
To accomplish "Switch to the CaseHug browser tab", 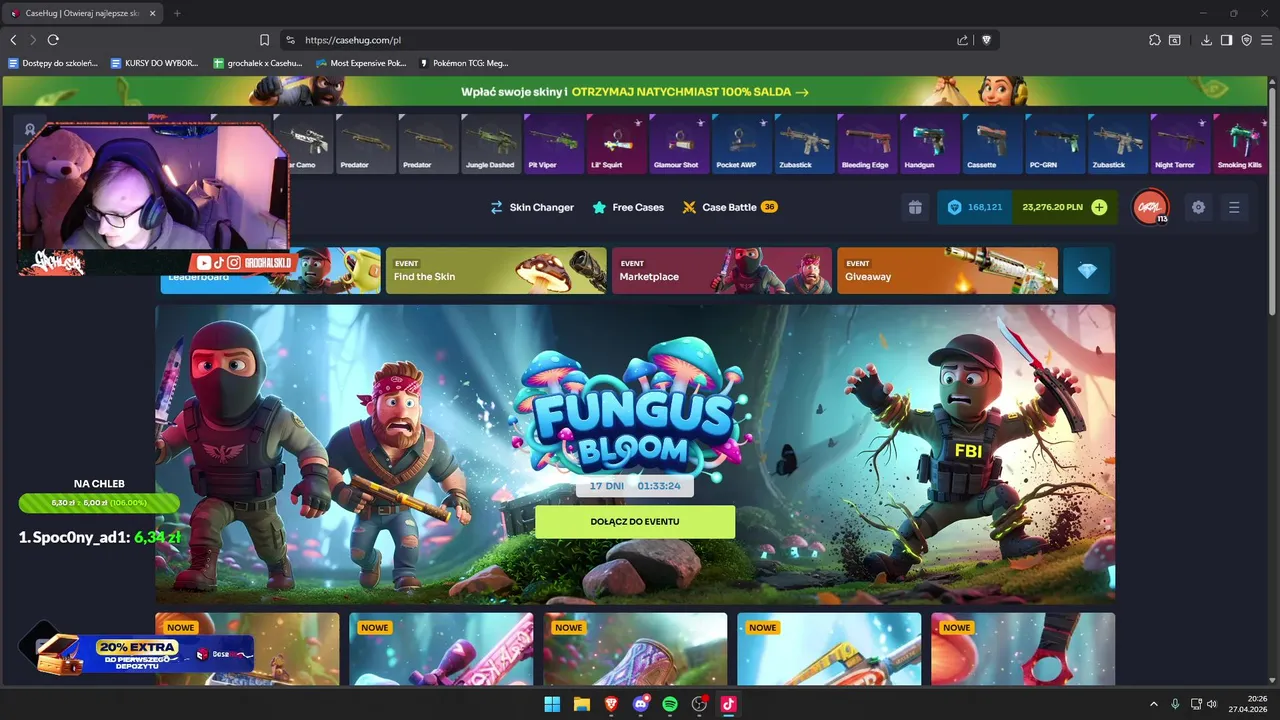I will coord(80,13).
